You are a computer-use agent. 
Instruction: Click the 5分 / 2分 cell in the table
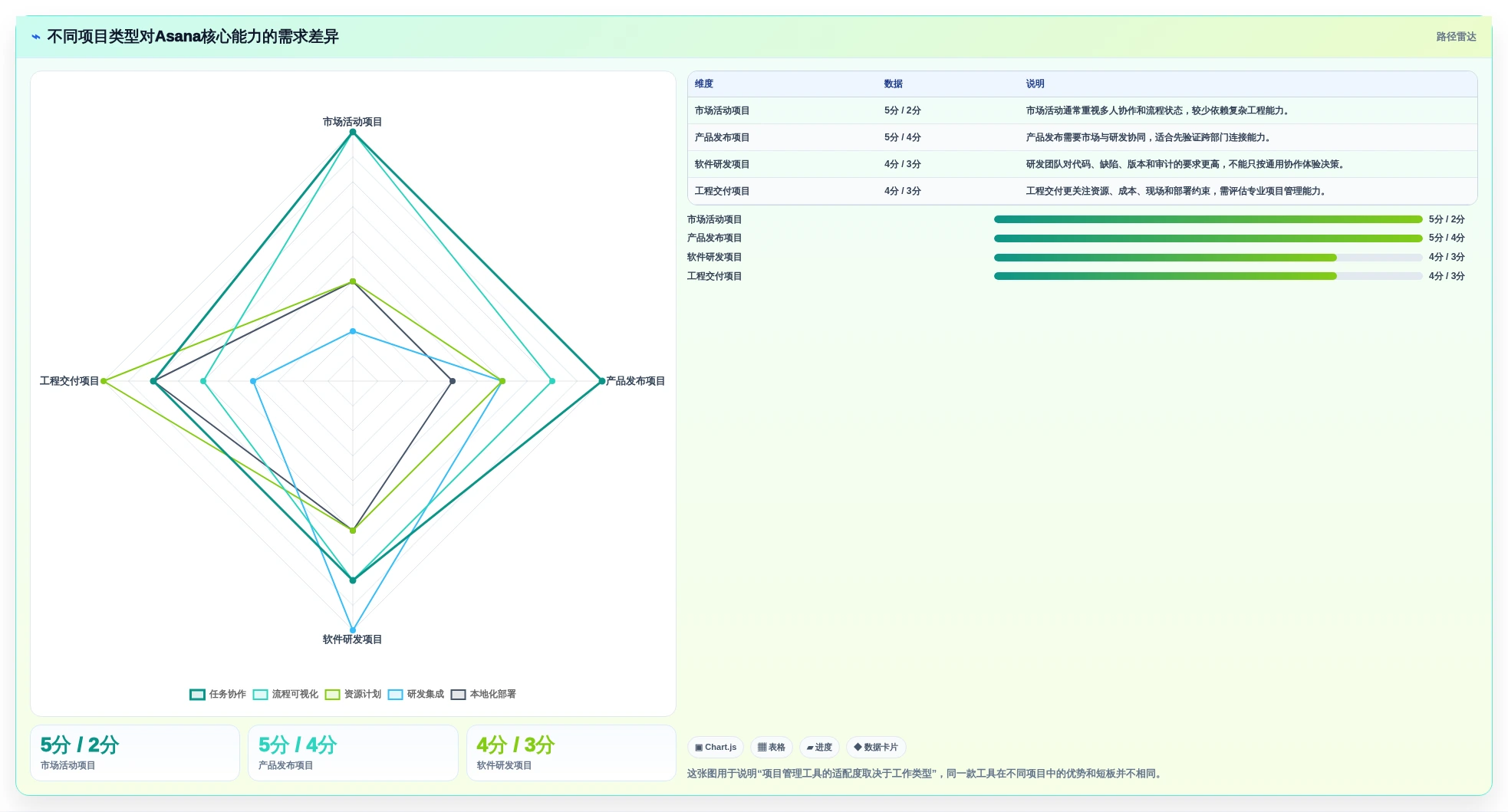point(903,111)
